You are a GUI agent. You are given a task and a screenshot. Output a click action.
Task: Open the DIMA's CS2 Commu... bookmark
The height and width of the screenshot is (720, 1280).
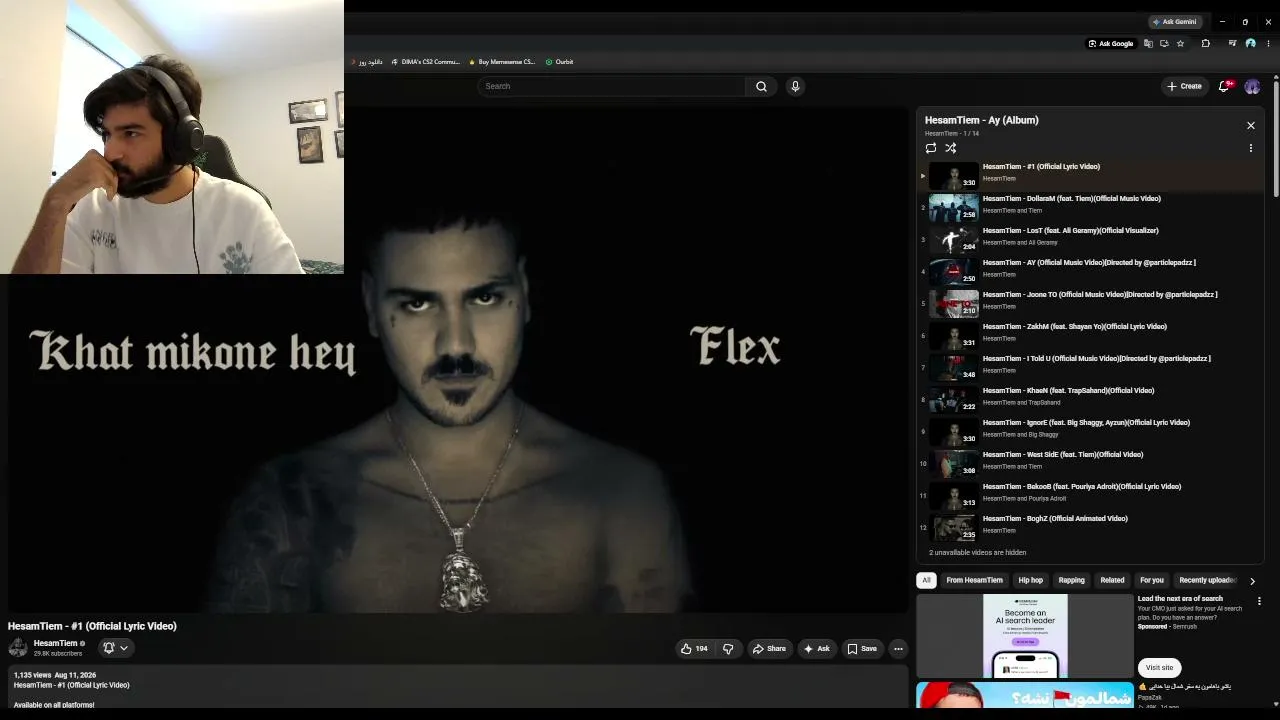(426, 62)
